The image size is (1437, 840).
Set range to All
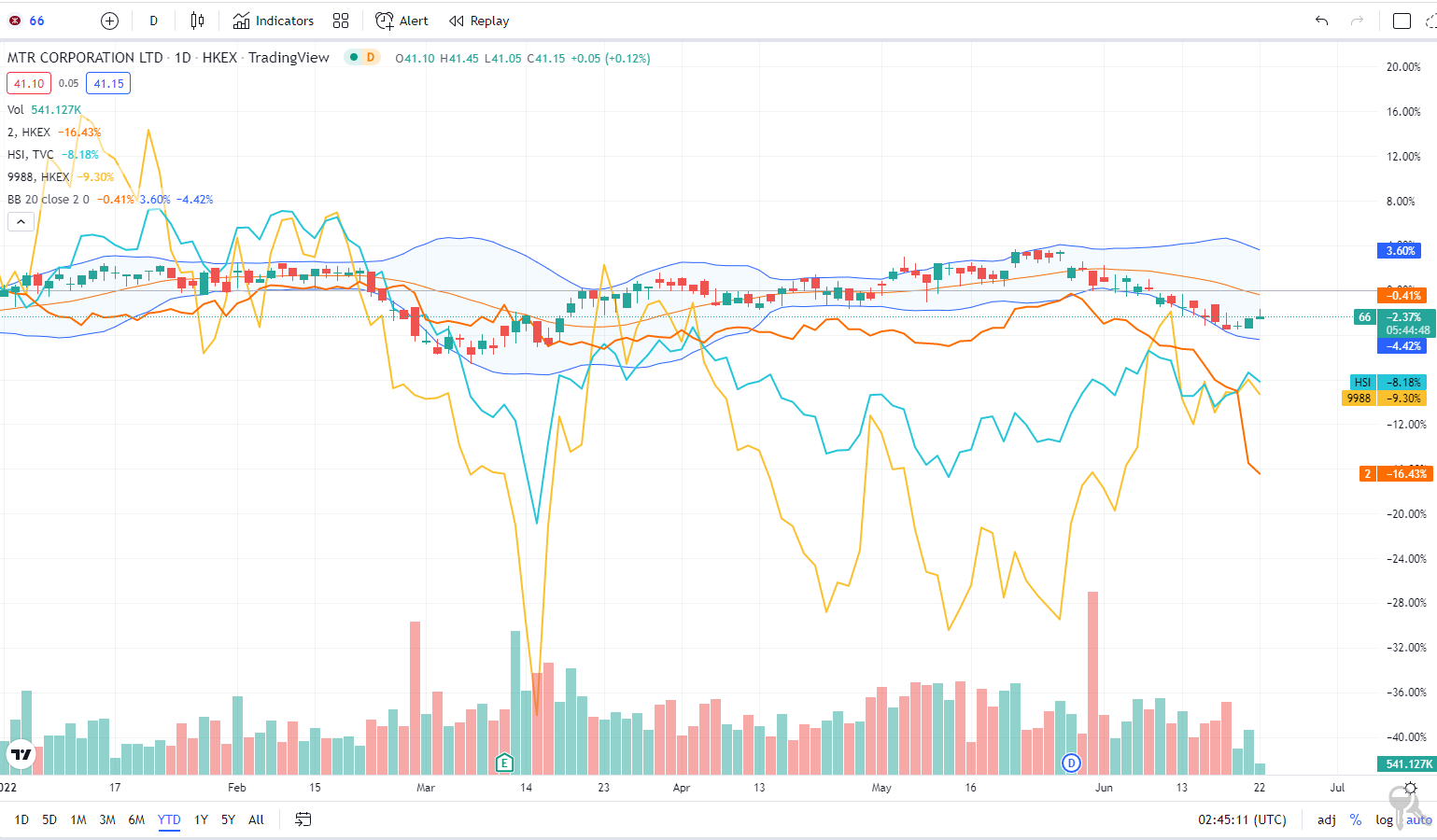(x=256, y=819)
